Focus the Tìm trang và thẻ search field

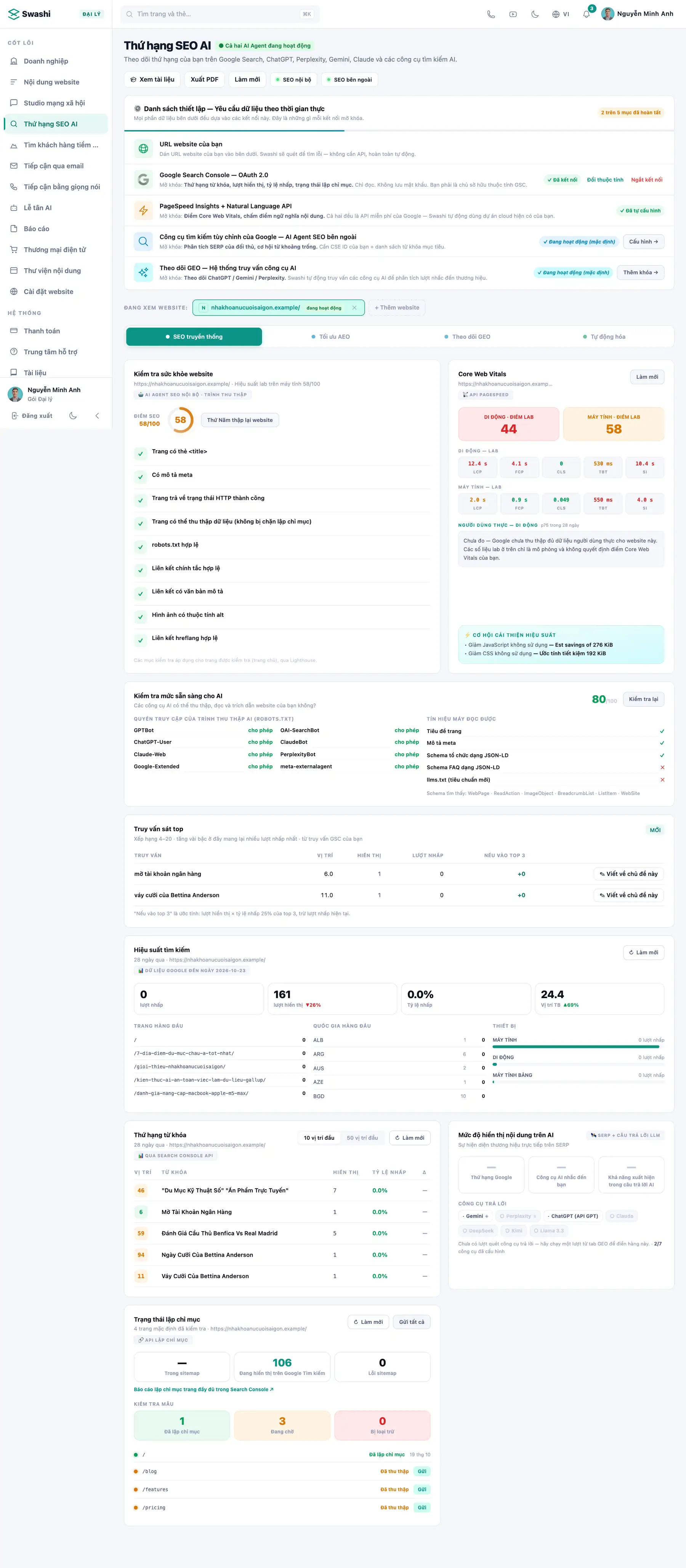click(220, 14)
